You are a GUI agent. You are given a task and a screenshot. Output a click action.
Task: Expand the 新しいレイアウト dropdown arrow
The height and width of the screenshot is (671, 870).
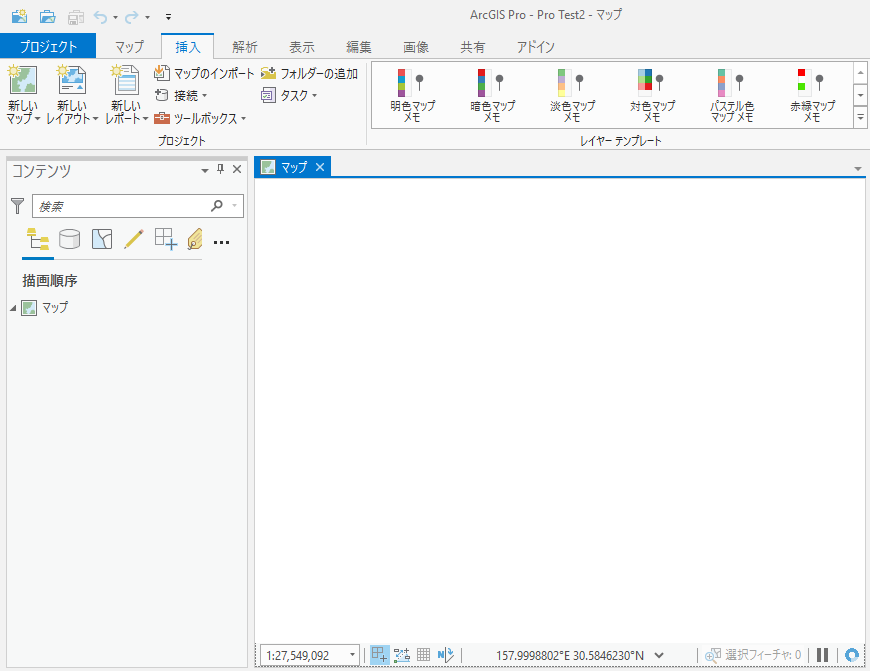pos(95,119)
